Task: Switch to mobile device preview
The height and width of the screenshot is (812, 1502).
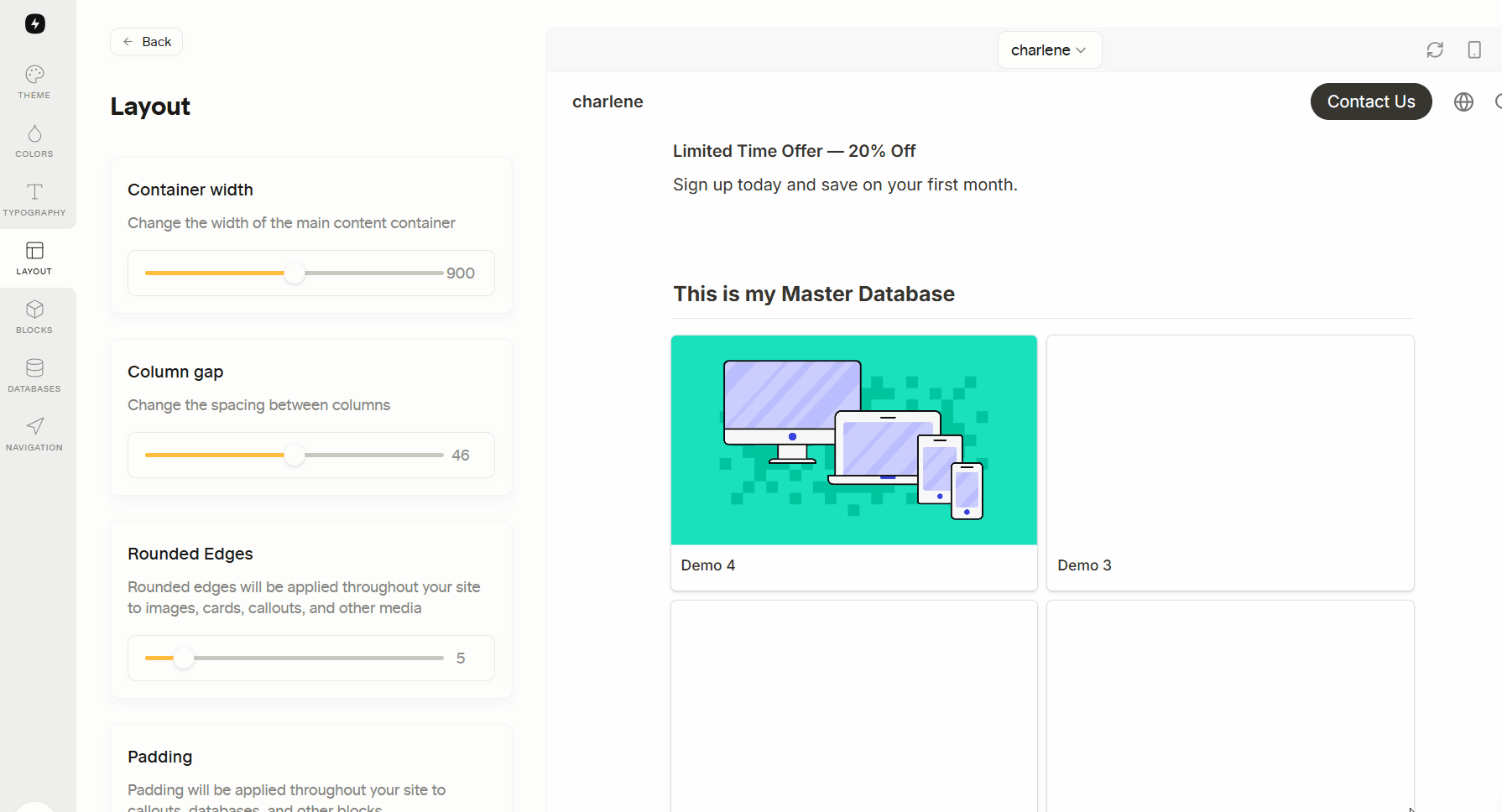Action: [1474, 50]
